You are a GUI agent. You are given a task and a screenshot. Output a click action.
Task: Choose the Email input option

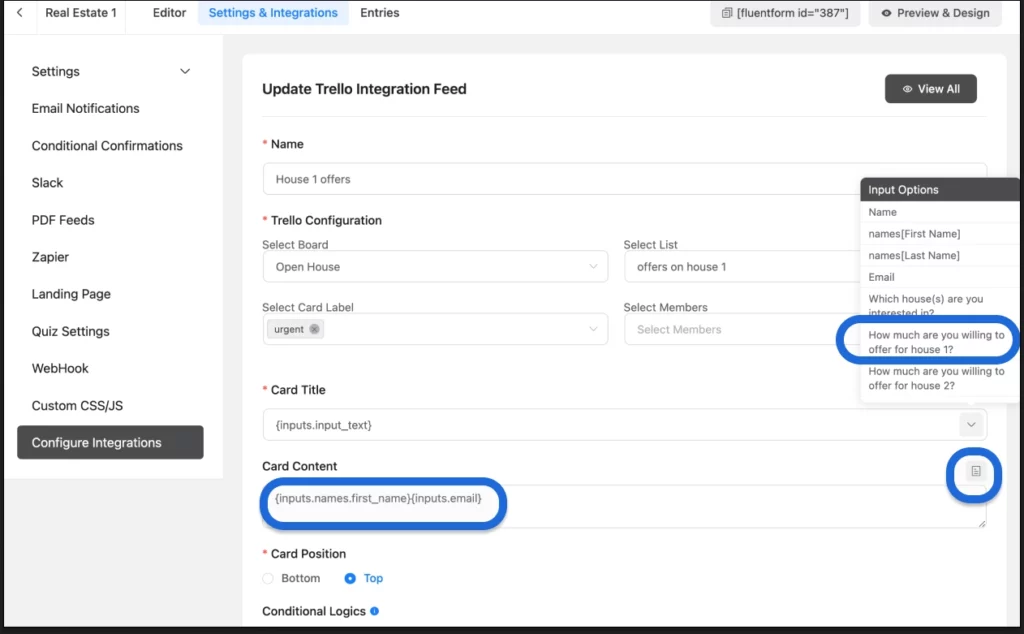940,277
